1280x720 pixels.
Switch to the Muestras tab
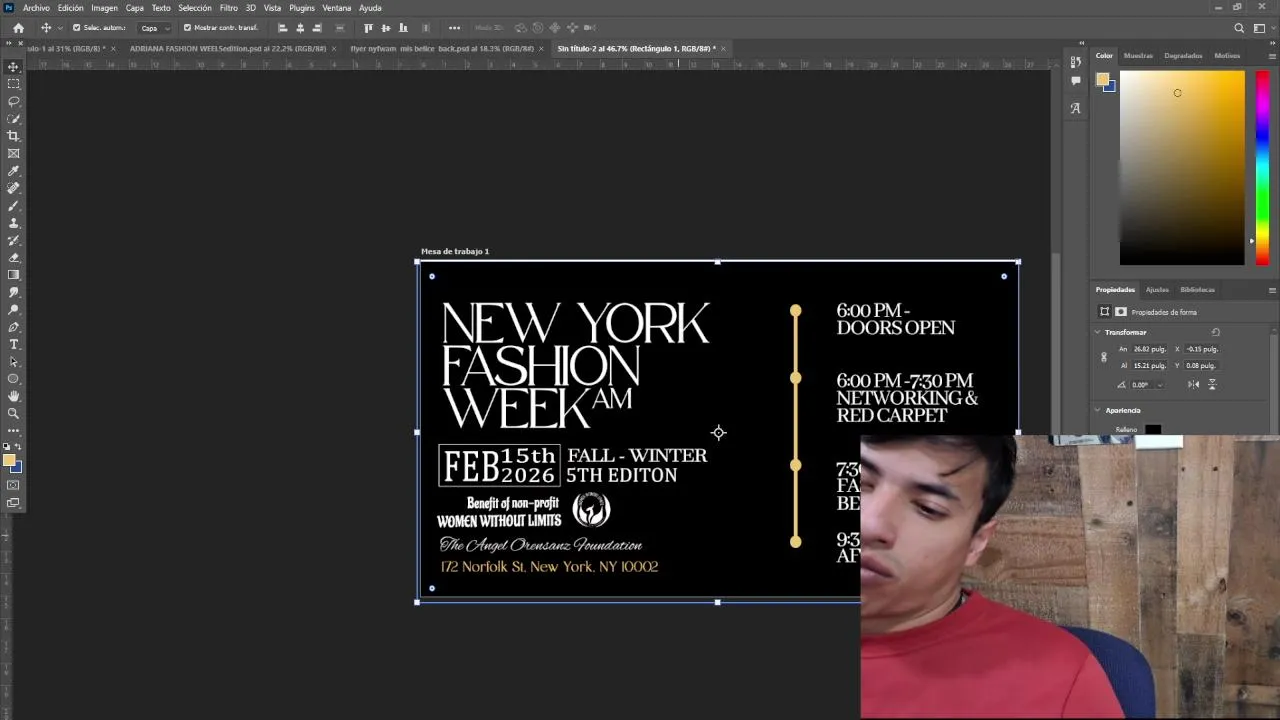pyautogui.click(x=1138, y=56)
